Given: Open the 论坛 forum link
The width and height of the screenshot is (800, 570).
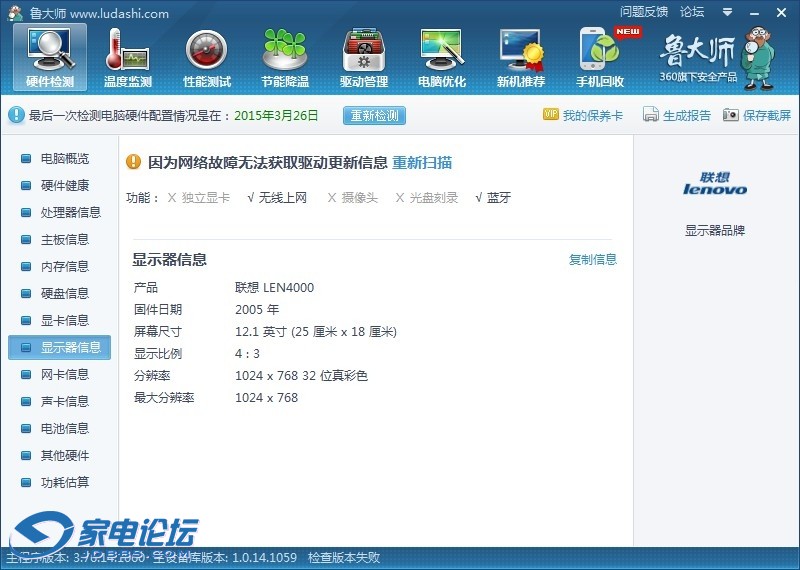Looking at the screenshot, I should click(692, 12).
